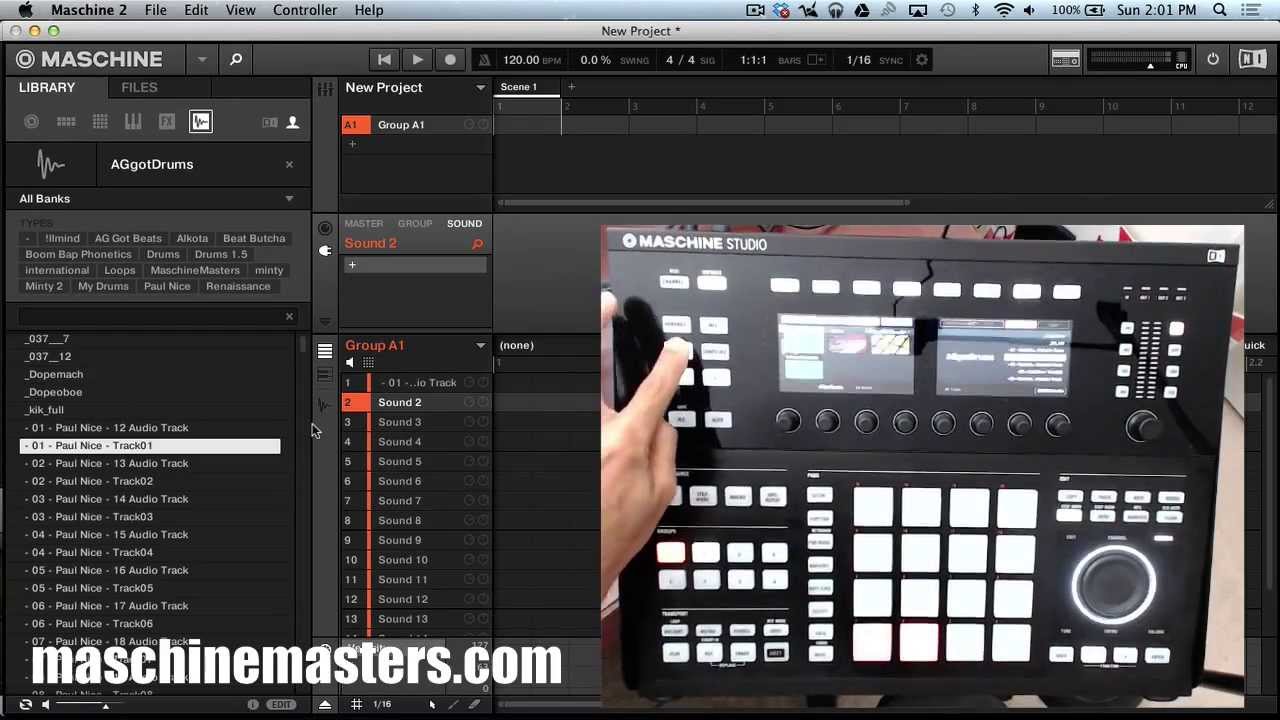
Task: Open the hardware controller connection icon
Action: (1065, 60)
